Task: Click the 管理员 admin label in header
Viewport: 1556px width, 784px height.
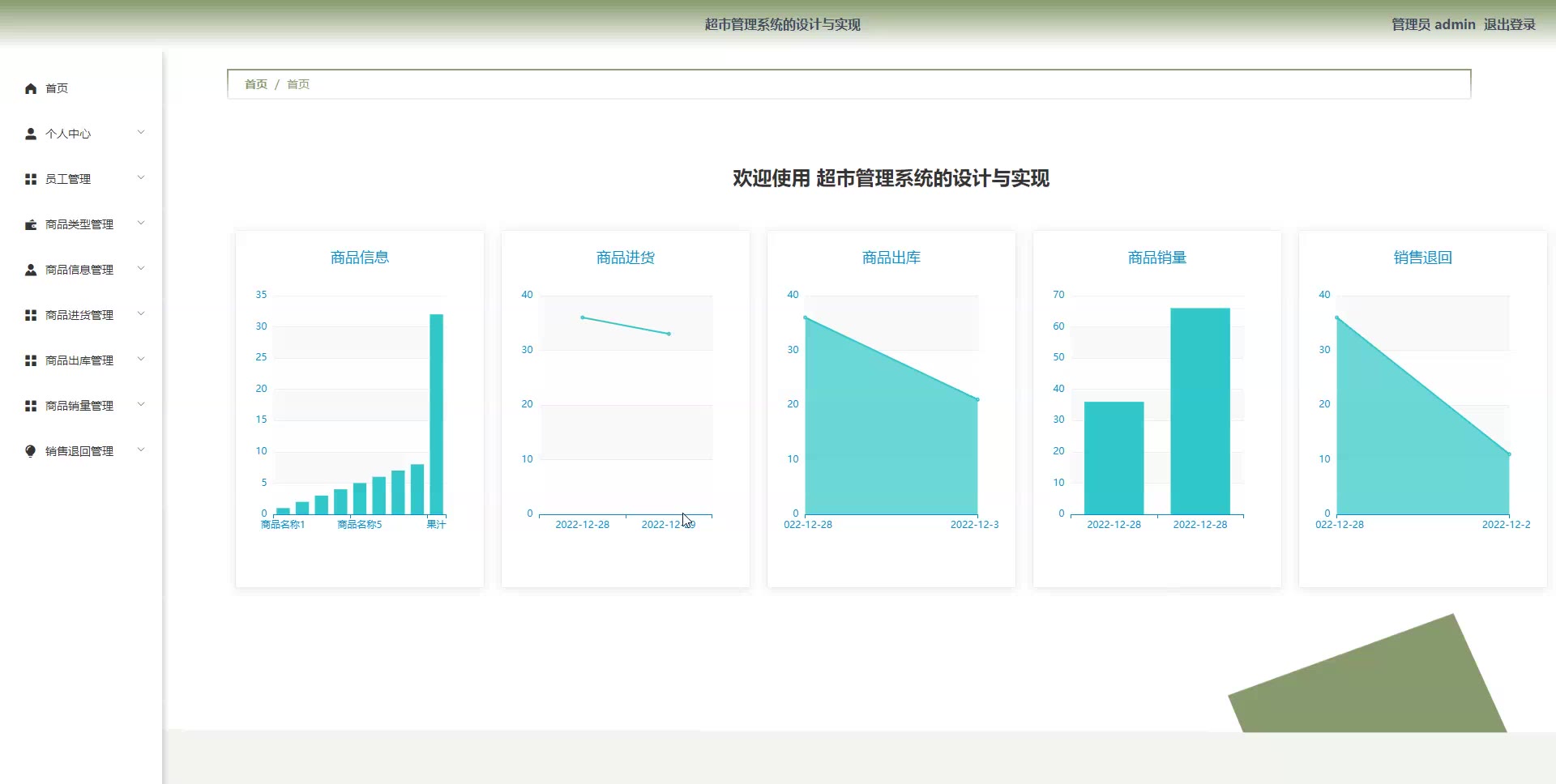Action: [1433, 24]
